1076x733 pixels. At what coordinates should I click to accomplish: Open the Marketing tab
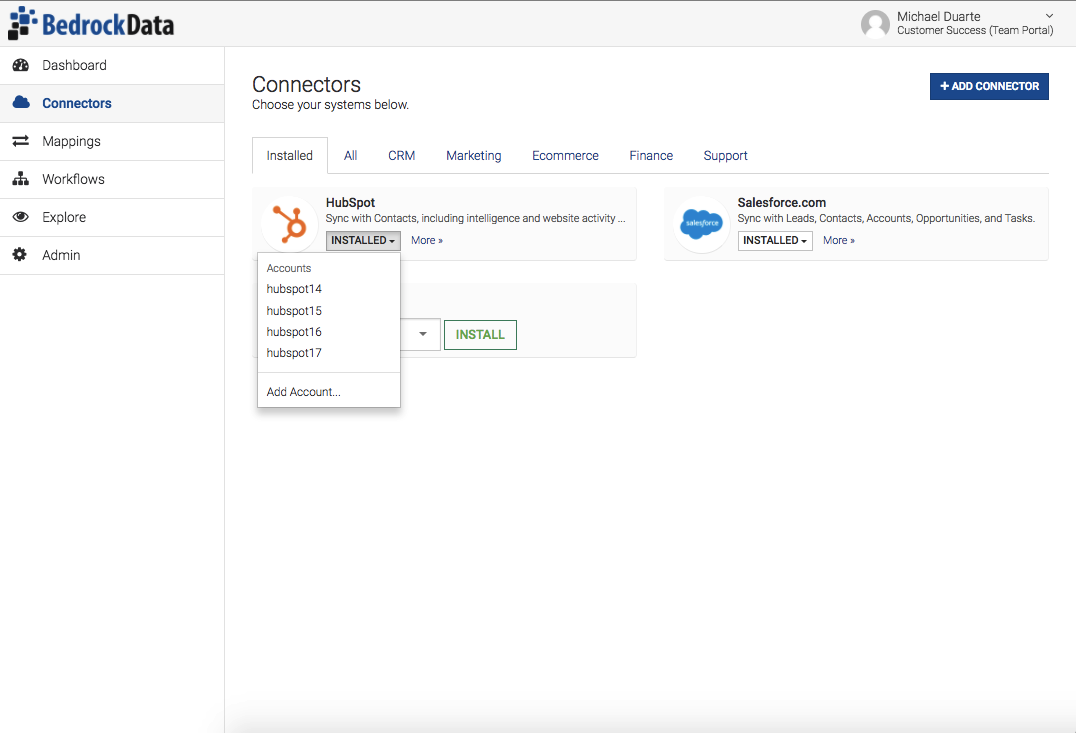[x=473, y=156]
